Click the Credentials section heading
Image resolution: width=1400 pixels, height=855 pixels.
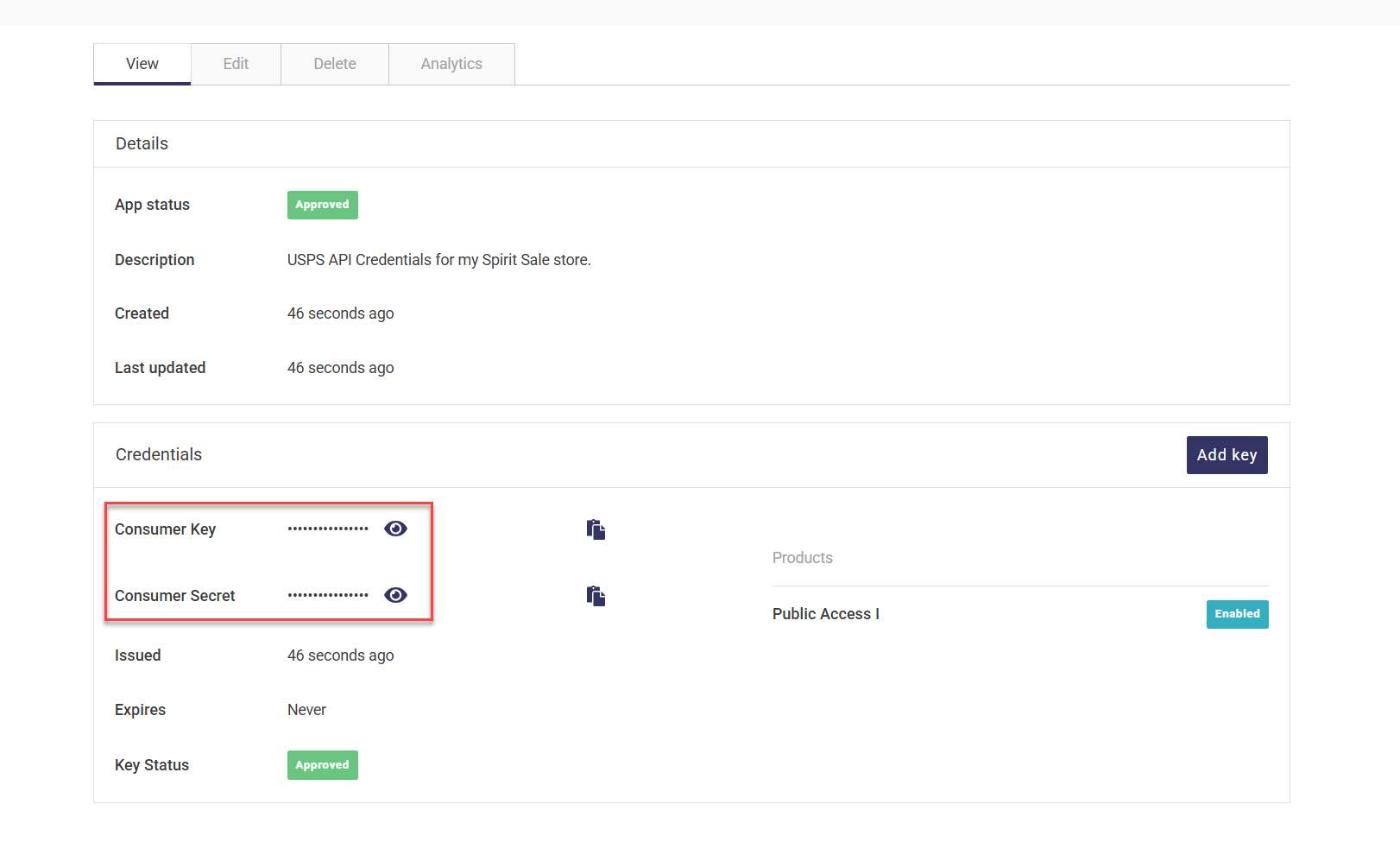click(x=159, y=454)
